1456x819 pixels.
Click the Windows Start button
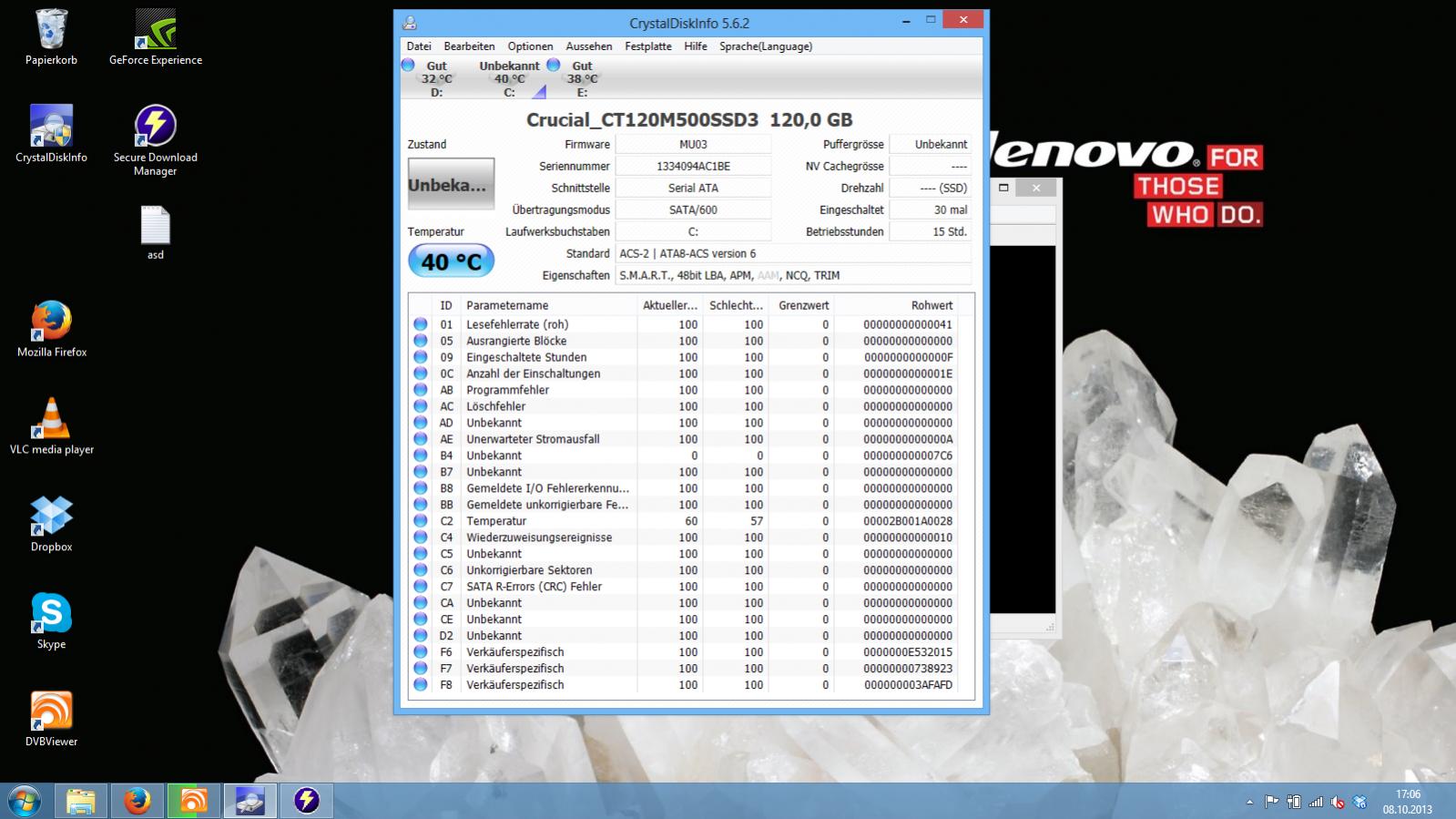(25, 801)
